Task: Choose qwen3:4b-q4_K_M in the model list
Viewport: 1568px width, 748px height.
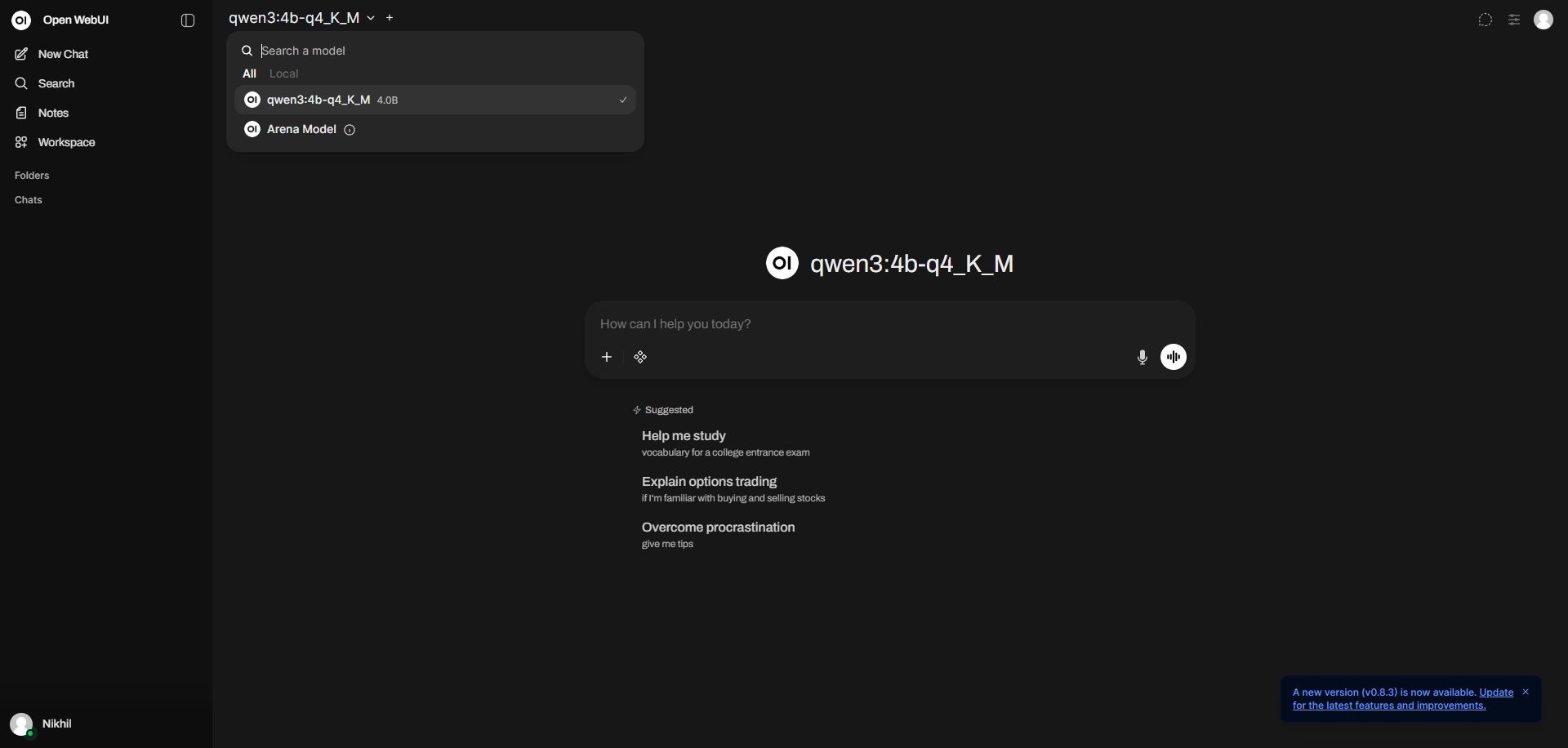Action: 435,100
